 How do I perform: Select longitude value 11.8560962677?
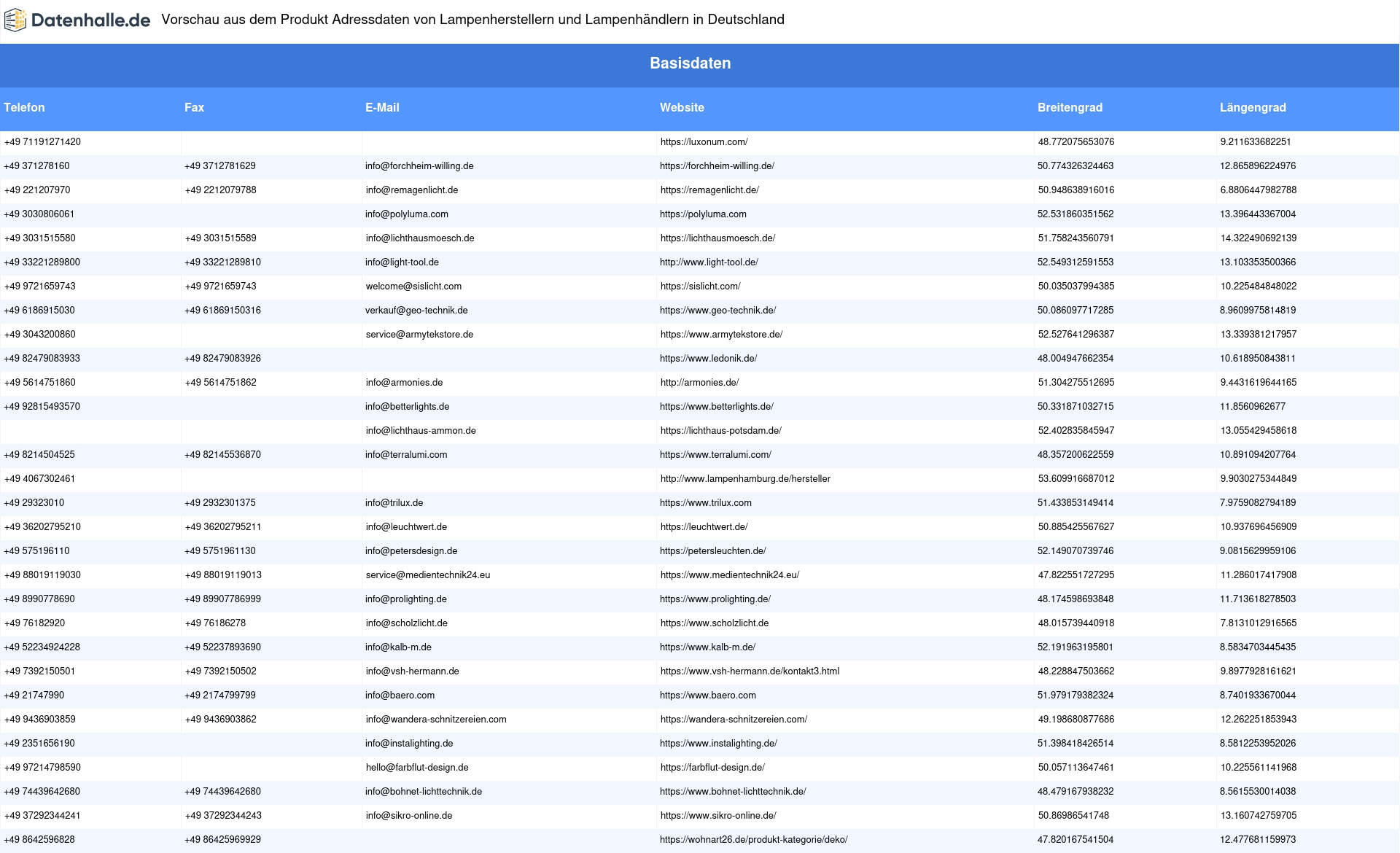point(1253,407)
